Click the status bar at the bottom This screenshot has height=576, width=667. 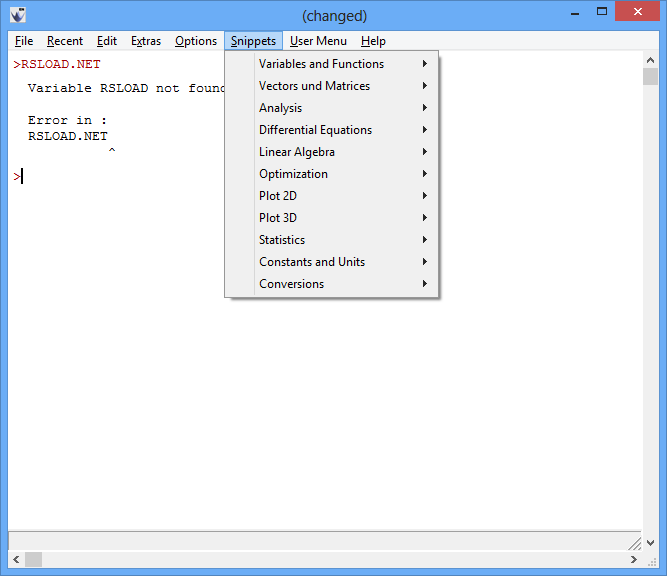(x=325, y=541)
